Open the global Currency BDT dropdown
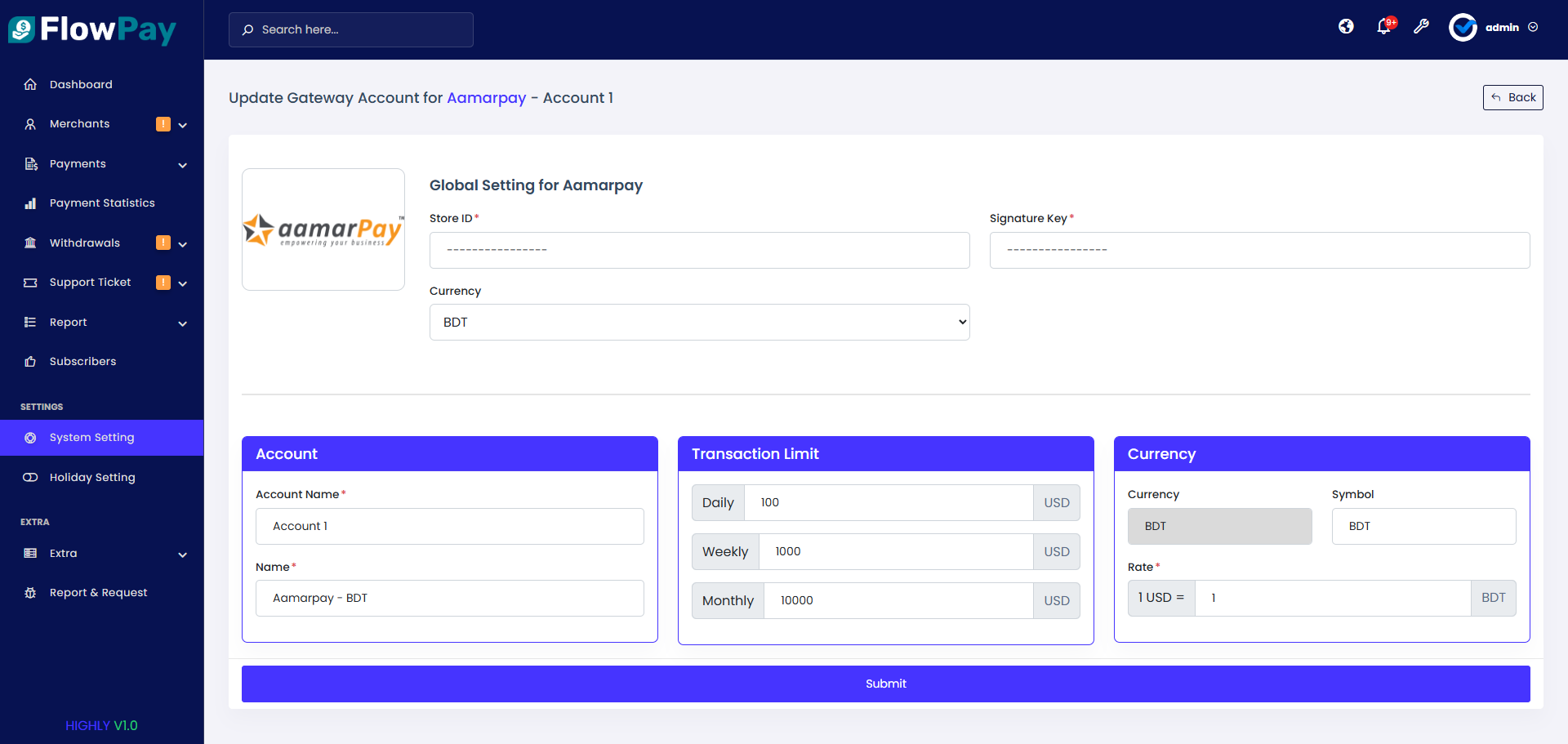This screenshot has height=744, width=1568. (x=700, y=322)
